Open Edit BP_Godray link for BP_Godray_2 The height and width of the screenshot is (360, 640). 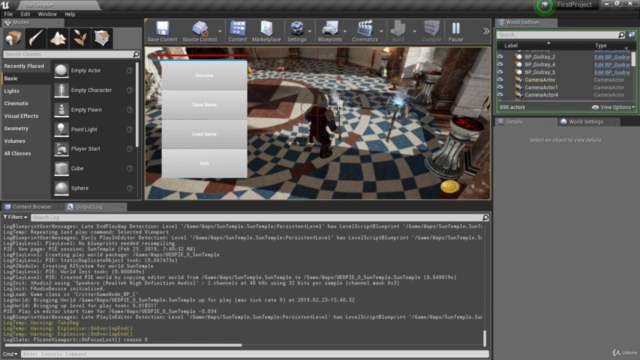[612, 57]
